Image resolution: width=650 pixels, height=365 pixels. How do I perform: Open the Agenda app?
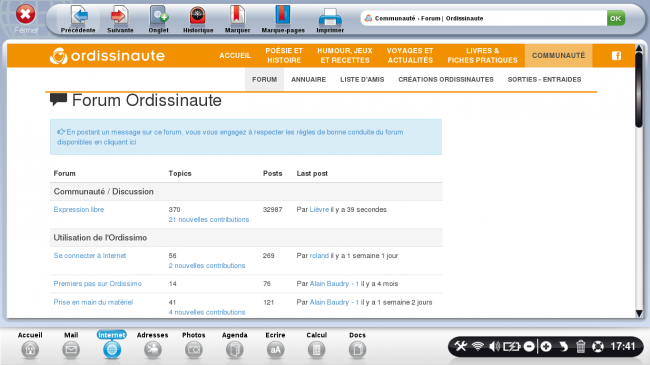(235, 345)
